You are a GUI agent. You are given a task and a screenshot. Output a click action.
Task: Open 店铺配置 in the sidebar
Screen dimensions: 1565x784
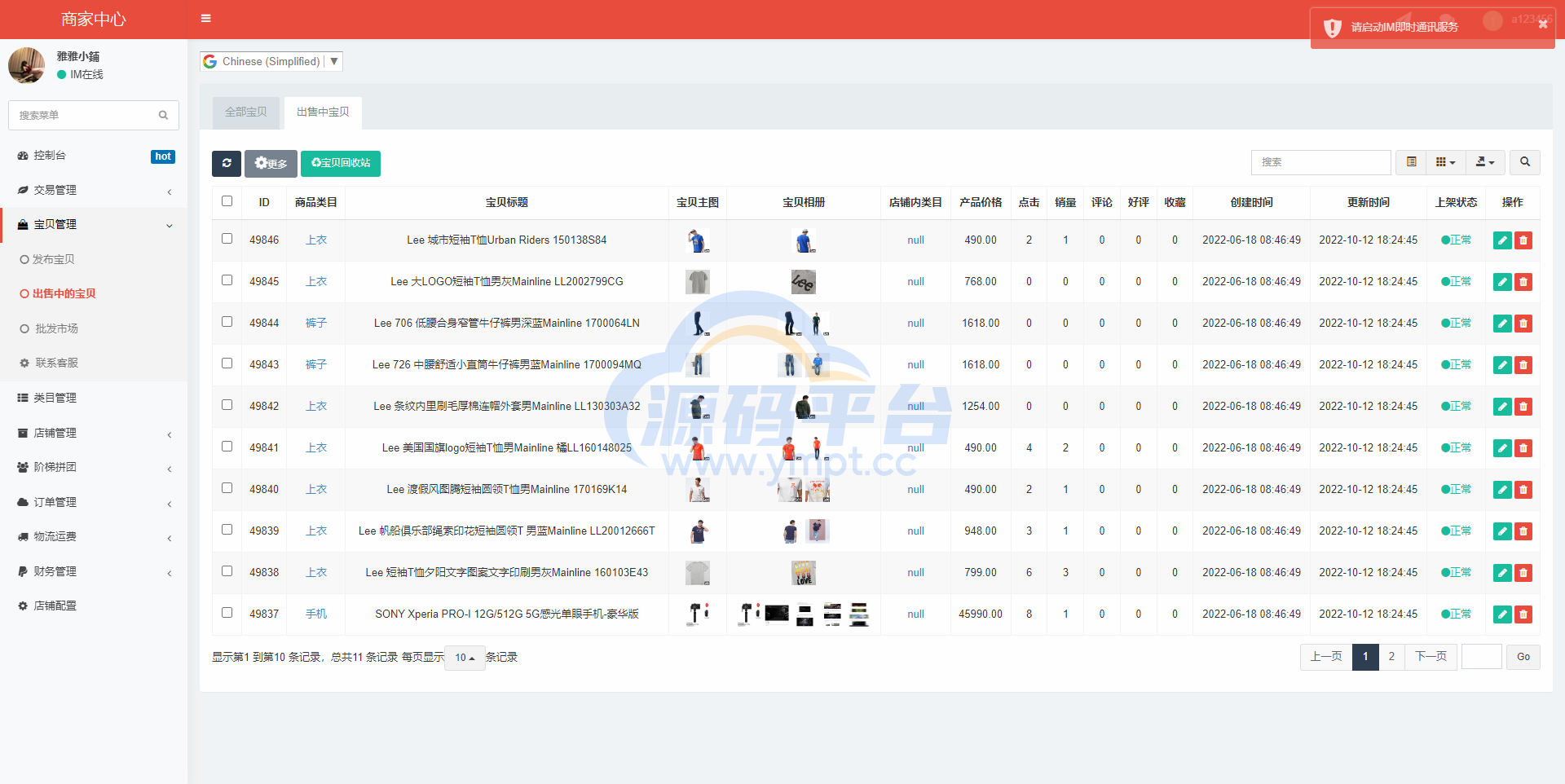(94, 606)
